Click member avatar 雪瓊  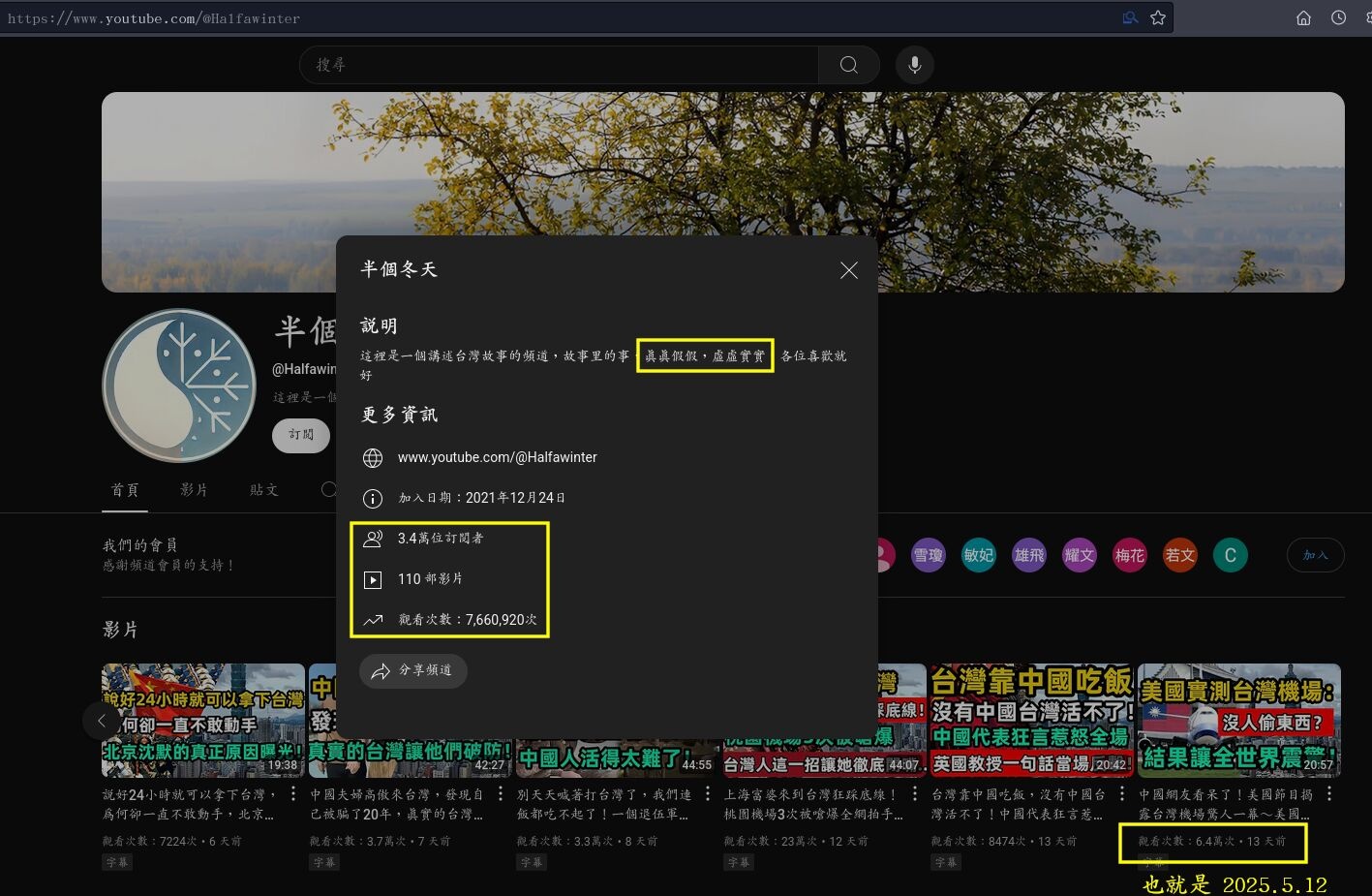click(x=929, y=555)
